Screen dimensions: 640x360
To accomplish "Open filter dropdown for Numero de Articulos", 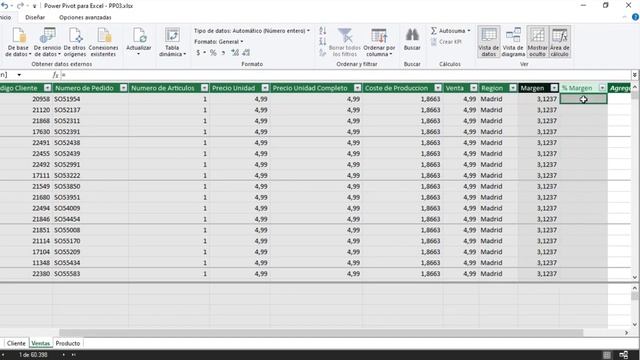I will point(204,88).
